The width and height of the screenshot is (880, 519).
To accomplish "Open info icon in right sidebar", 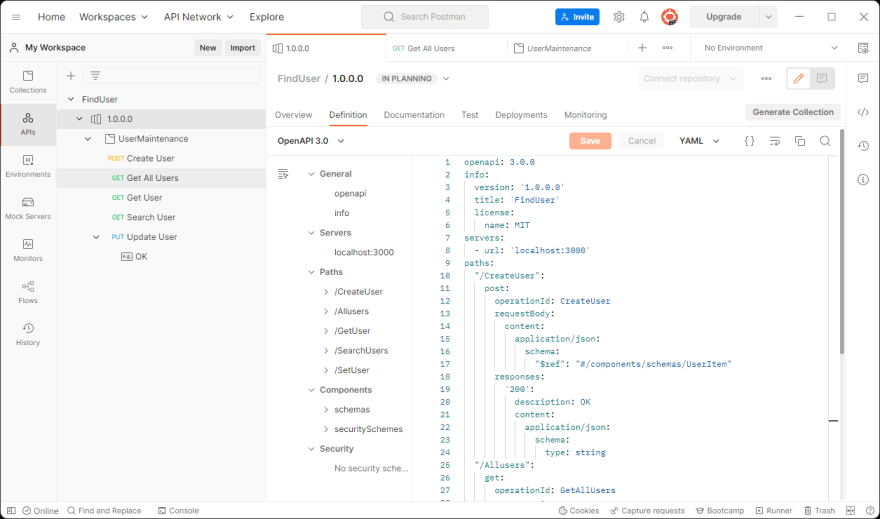I will coord(863,180).
